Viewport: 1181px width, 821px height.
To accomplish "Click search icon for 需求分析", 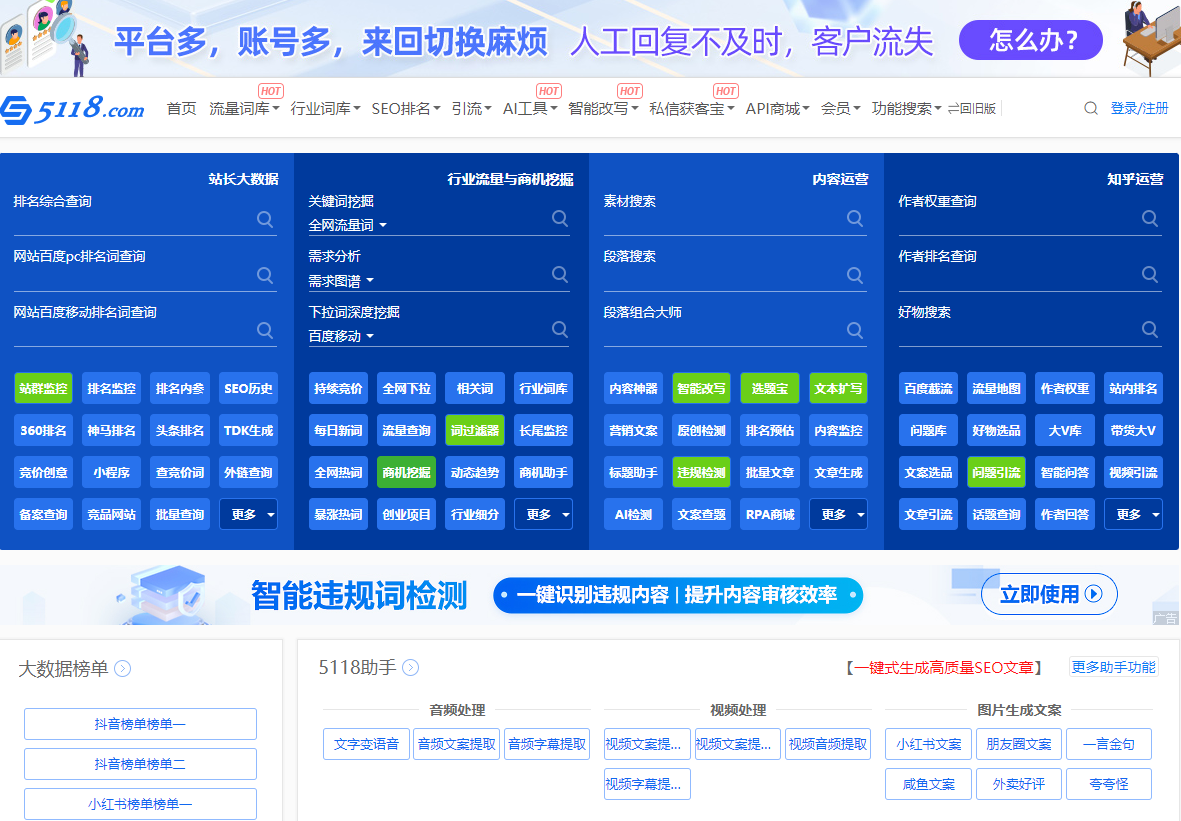I will [560, 274].
